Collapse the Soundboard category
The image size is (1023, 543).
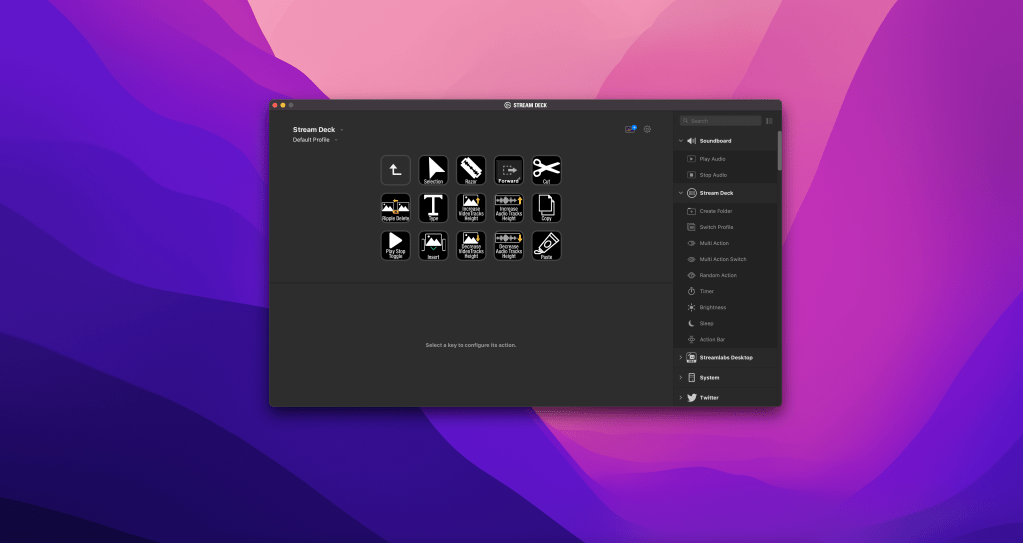click(681, 141)
